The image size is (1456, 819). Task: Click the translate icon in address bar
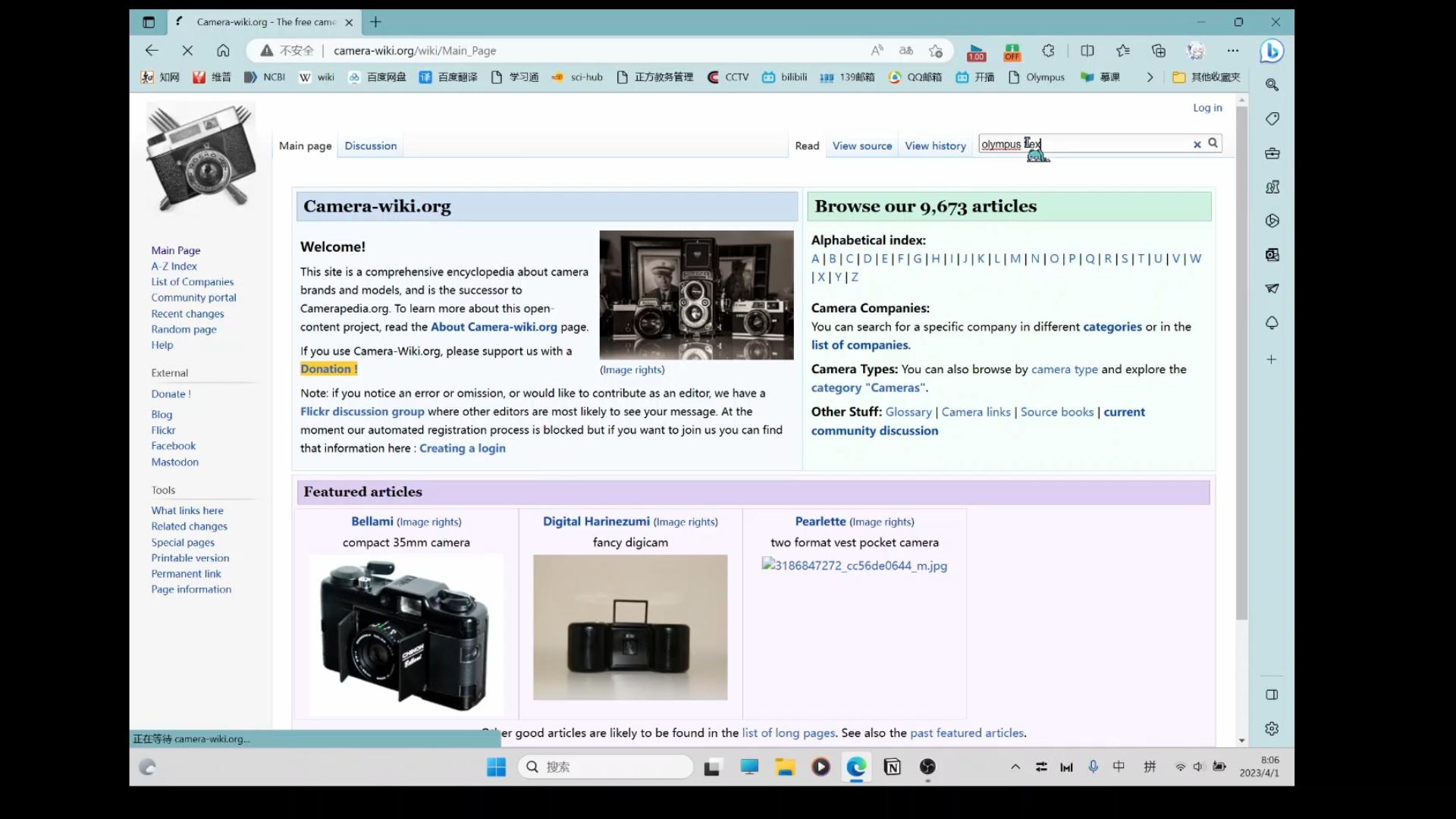click(906, 50)
